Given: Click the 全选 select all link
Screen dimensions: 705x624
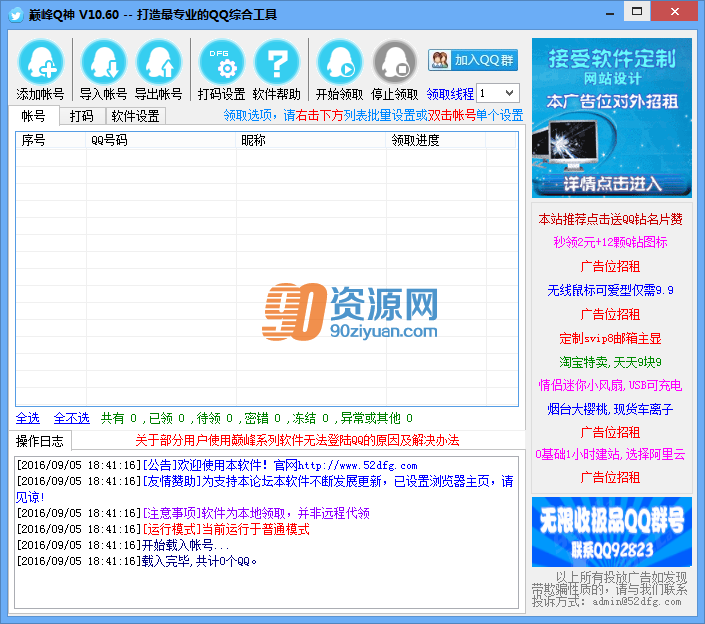Looking at the screenshot, I should coord(28,418).
